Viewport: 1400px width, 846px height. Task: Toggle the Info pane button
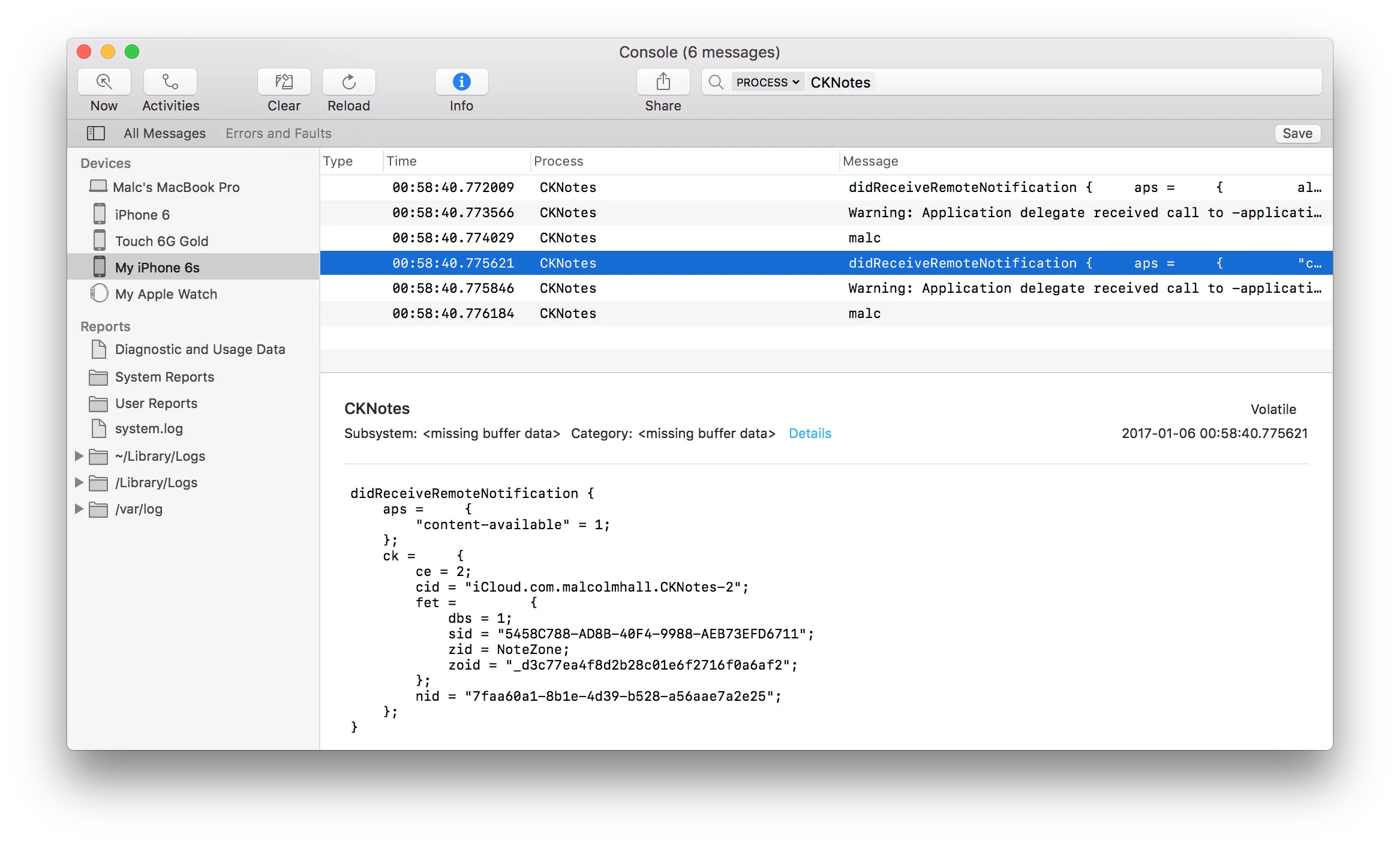click(x=461, y=82)
